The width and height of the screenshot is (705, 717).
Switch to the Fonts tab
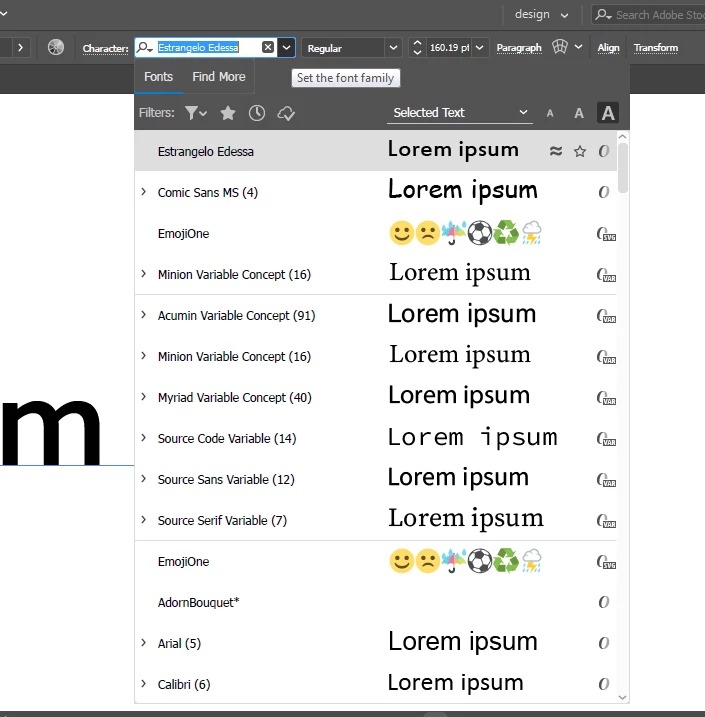[x=159, y=77]
